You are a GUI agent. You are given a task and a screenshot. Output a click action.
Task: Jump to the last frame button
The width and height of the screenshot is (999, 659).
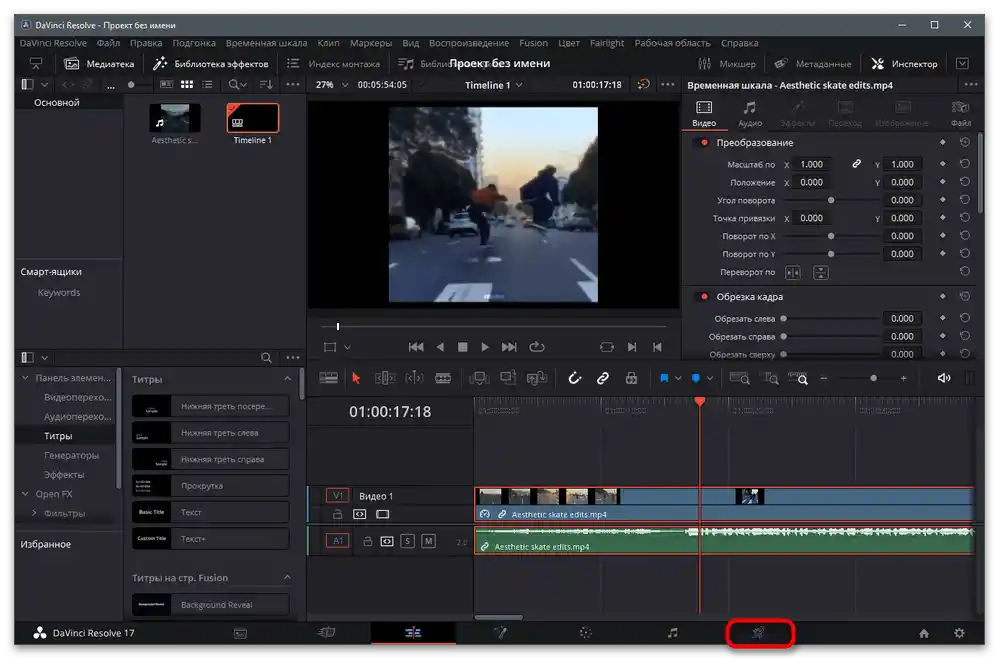tap(508, 347)
